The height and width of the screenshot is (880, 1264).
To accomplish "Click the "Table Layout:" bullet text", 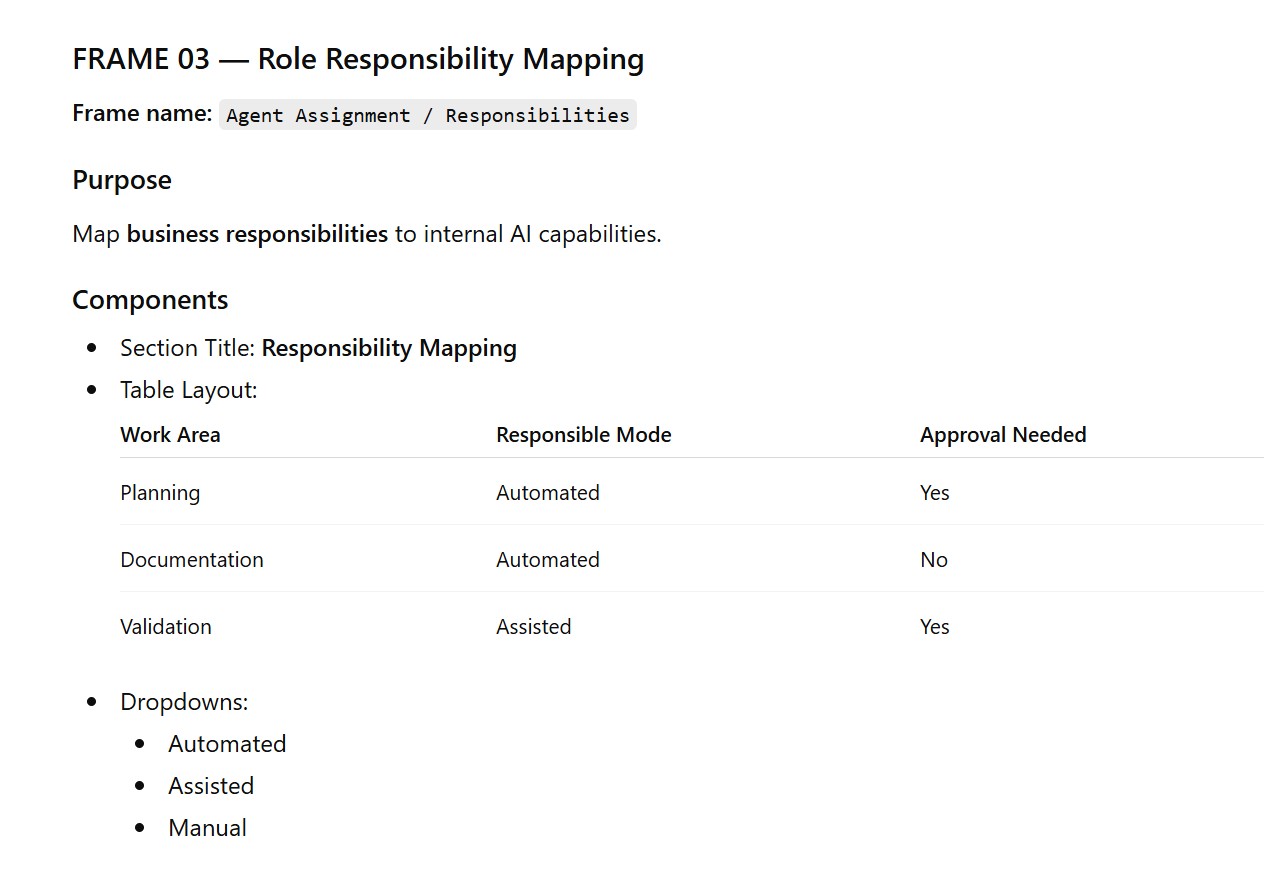I will pyautogui.click(x=189, y=390).
